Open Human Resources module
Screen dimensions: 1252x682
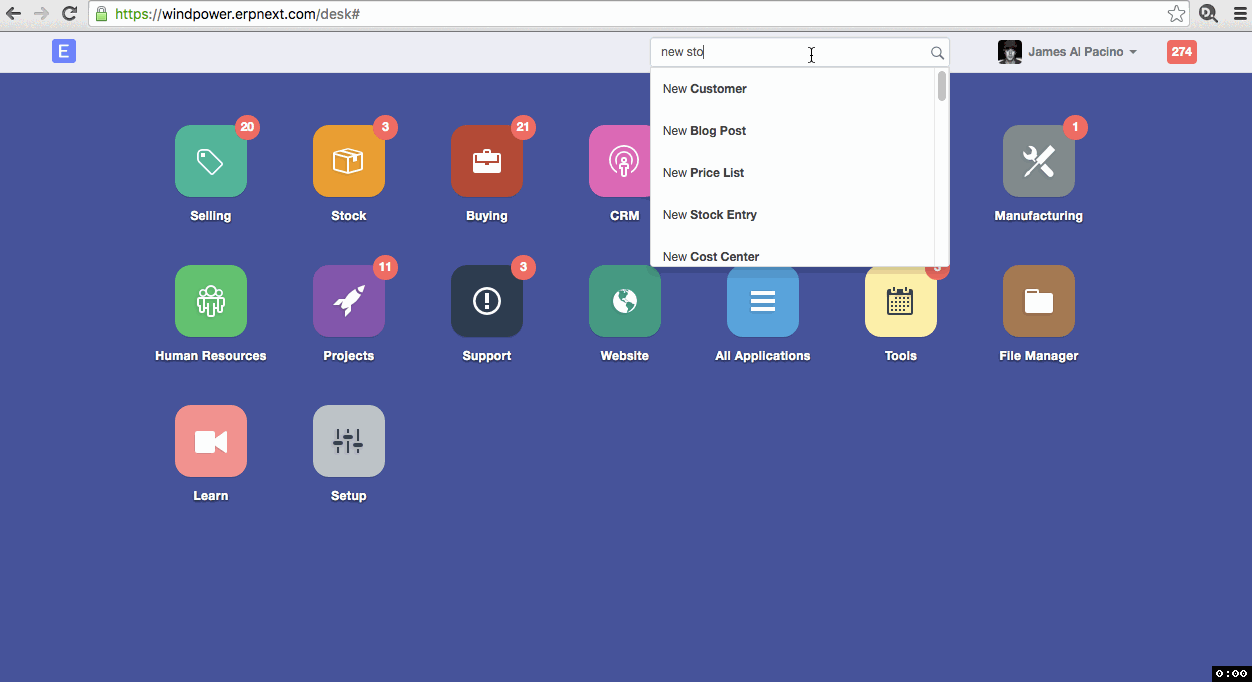click(210, 301)
